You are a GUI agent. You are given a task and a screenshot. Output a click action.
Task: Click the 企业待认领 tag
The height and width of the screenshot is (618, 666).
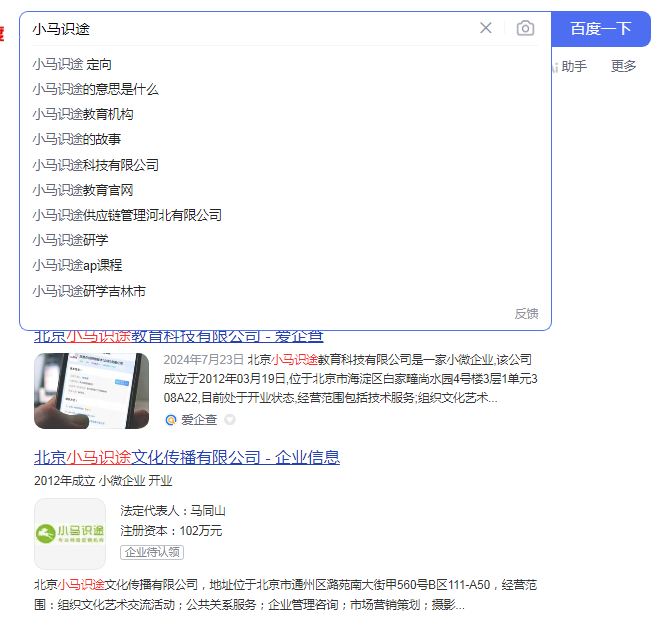pos(152,552)
